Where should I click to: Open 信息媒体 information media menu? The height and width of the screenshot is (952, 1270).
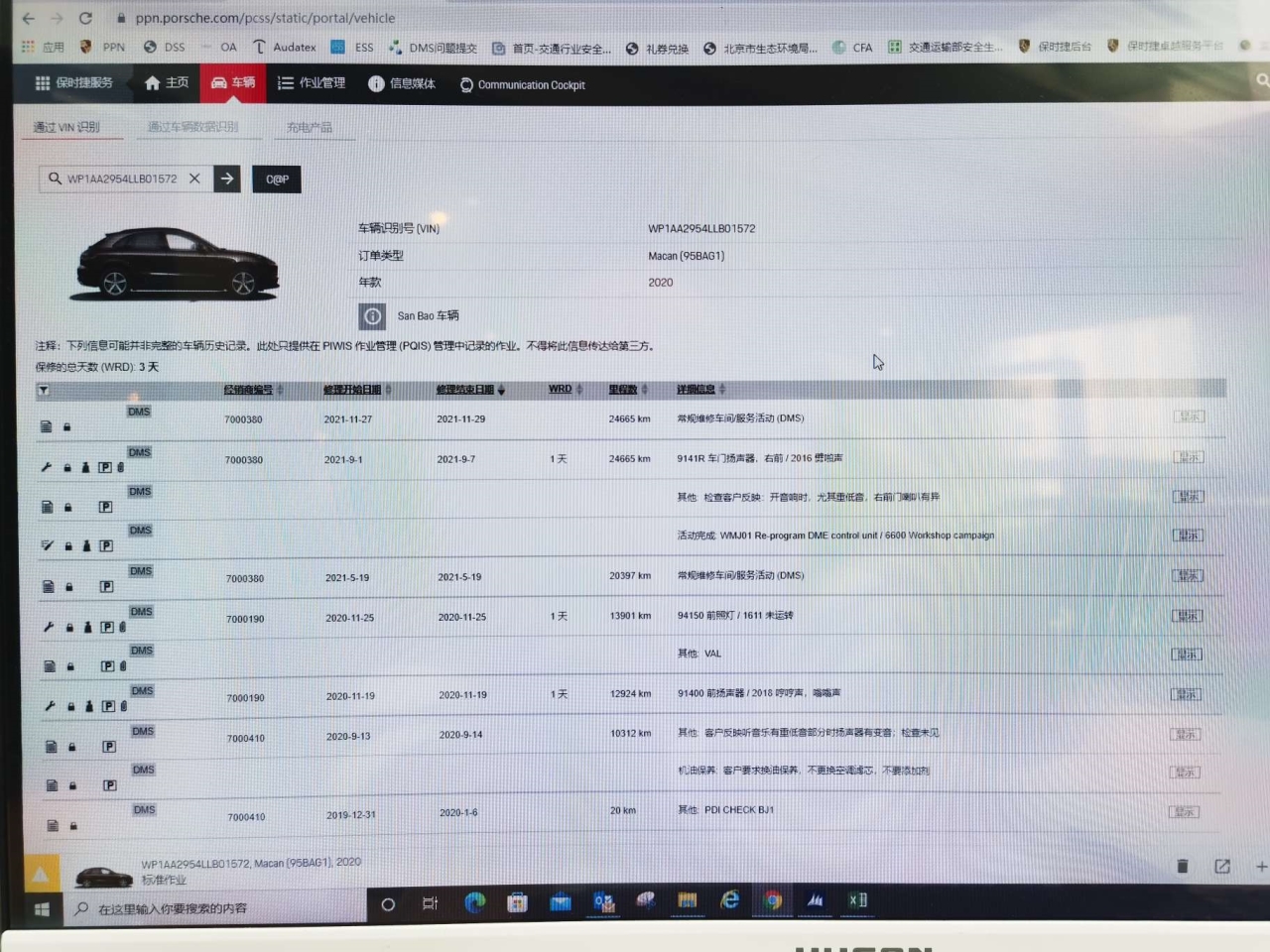click(x=402, y=84)
